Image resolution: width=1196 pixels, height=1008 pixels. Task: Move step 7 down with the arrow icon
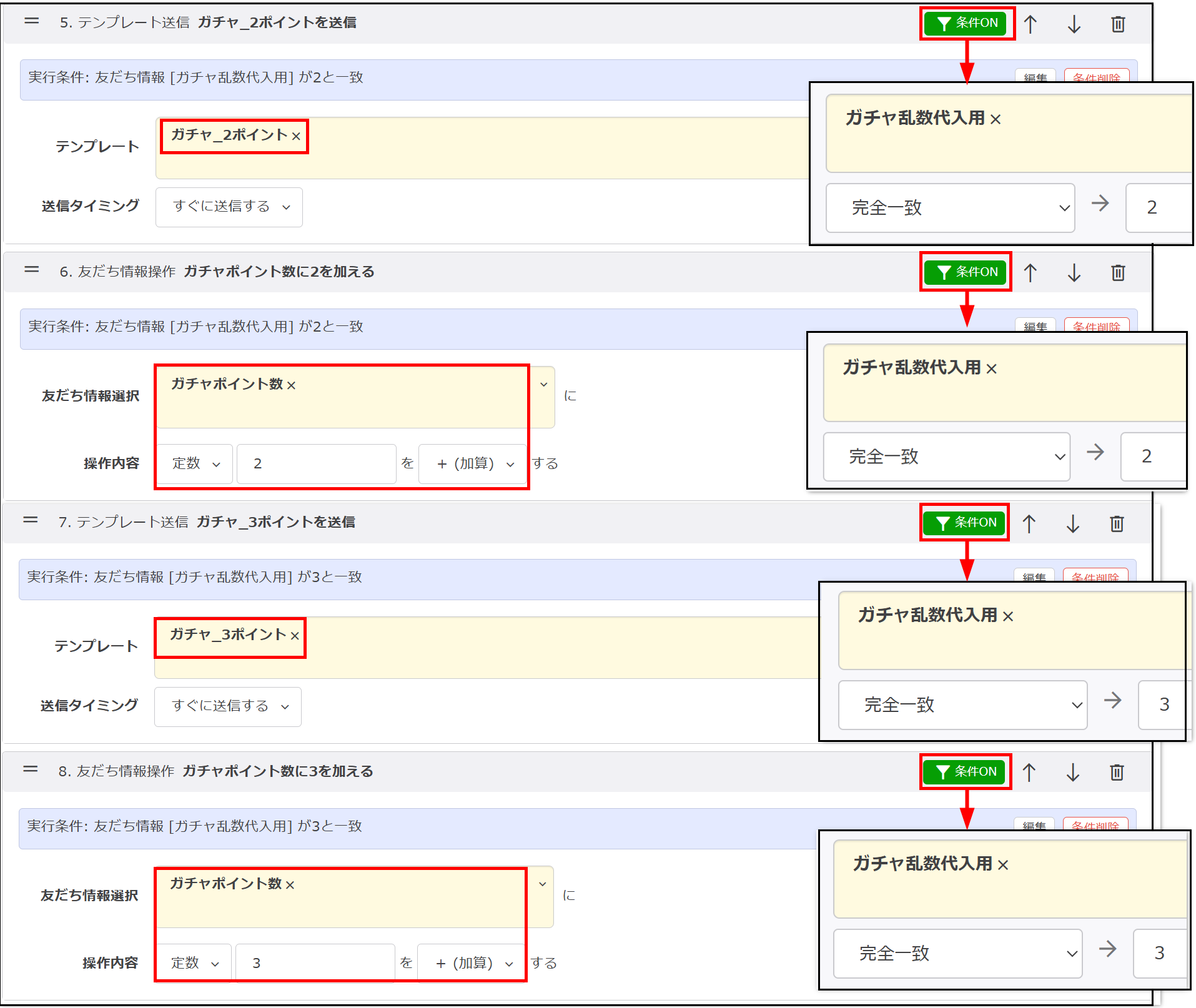tap(1072, 523)
